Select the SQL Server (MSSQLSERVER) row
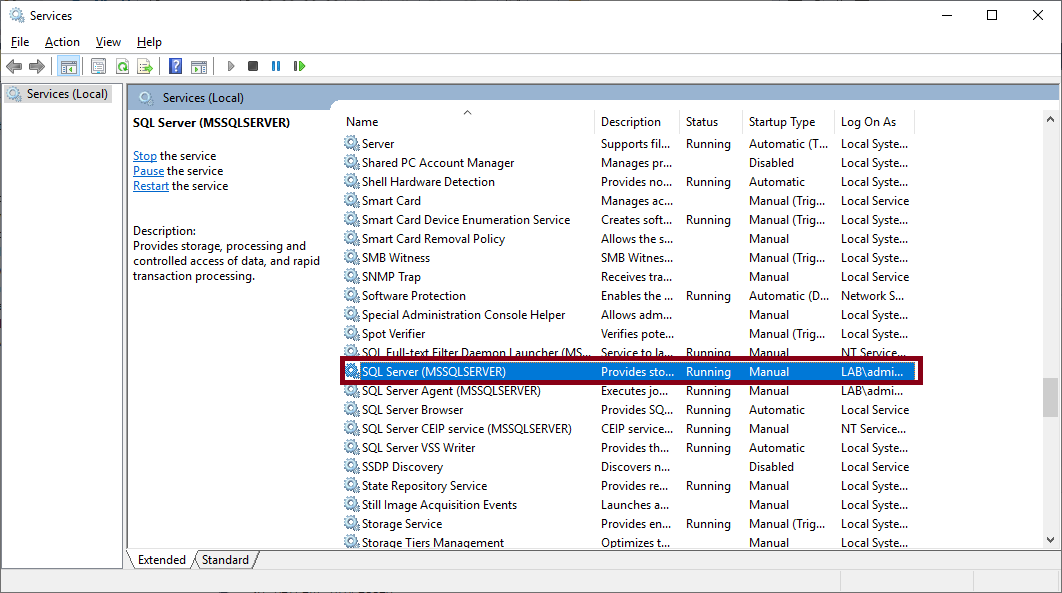Viewport: 1062px width, 593px height. click(630, 372)
